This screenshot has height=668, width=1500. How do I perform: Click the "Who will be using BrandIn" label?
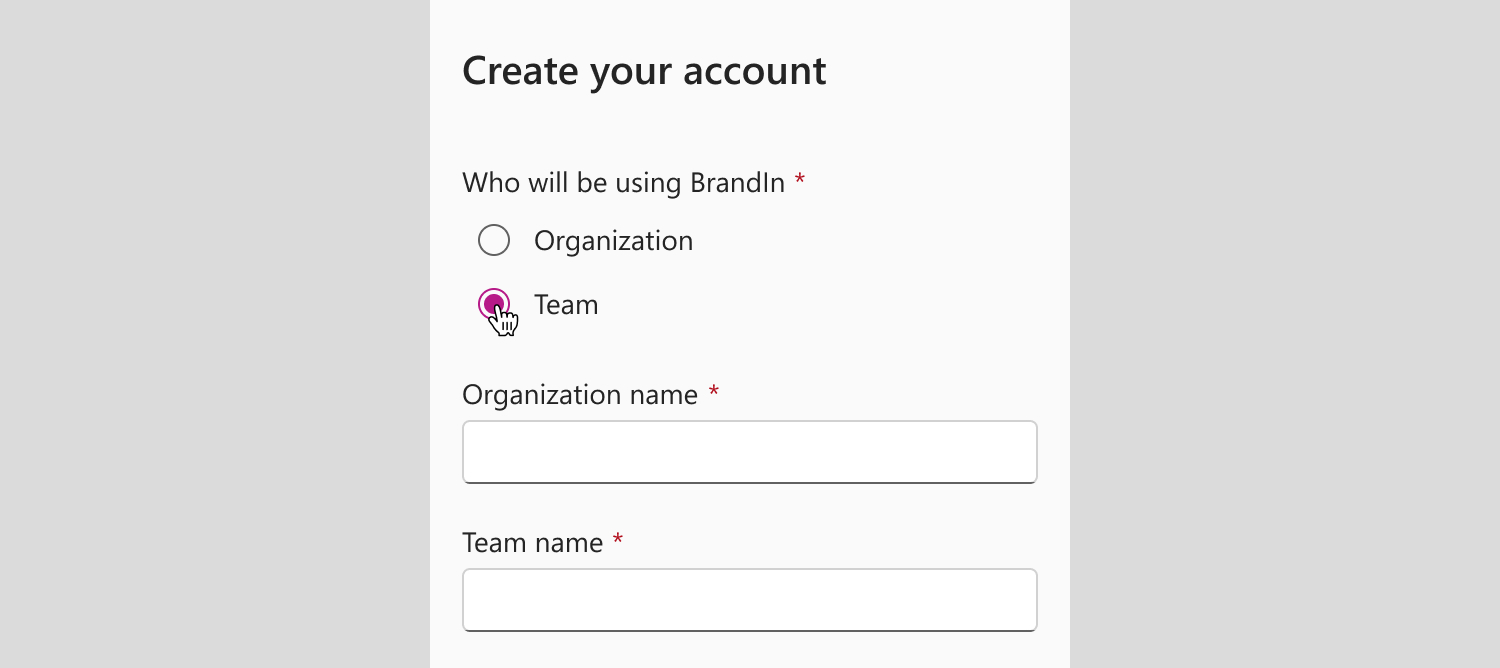click(623, 183)
